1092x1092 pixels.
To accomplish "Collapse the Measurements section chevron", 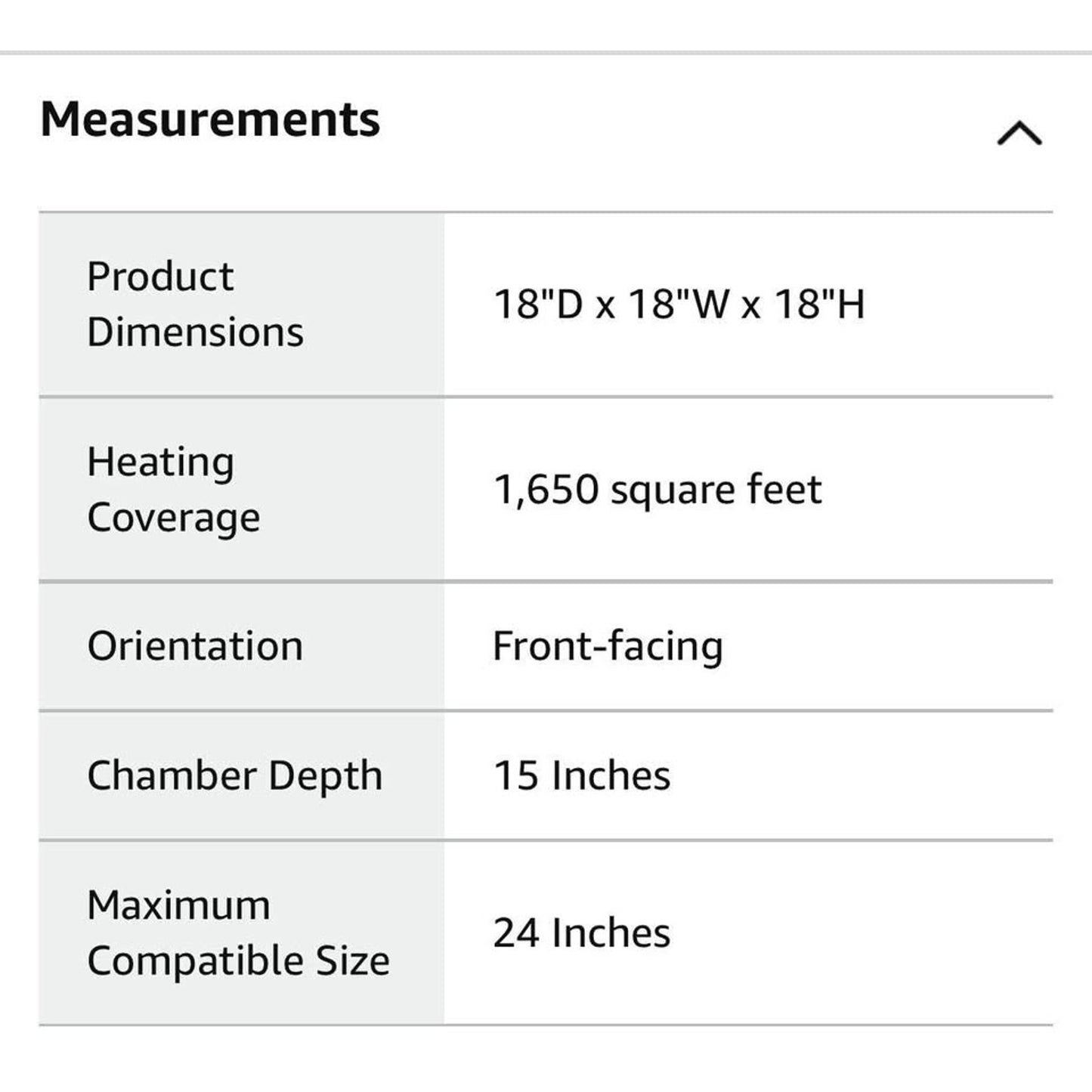I will pyautogui.click(x=1019, y=134).
